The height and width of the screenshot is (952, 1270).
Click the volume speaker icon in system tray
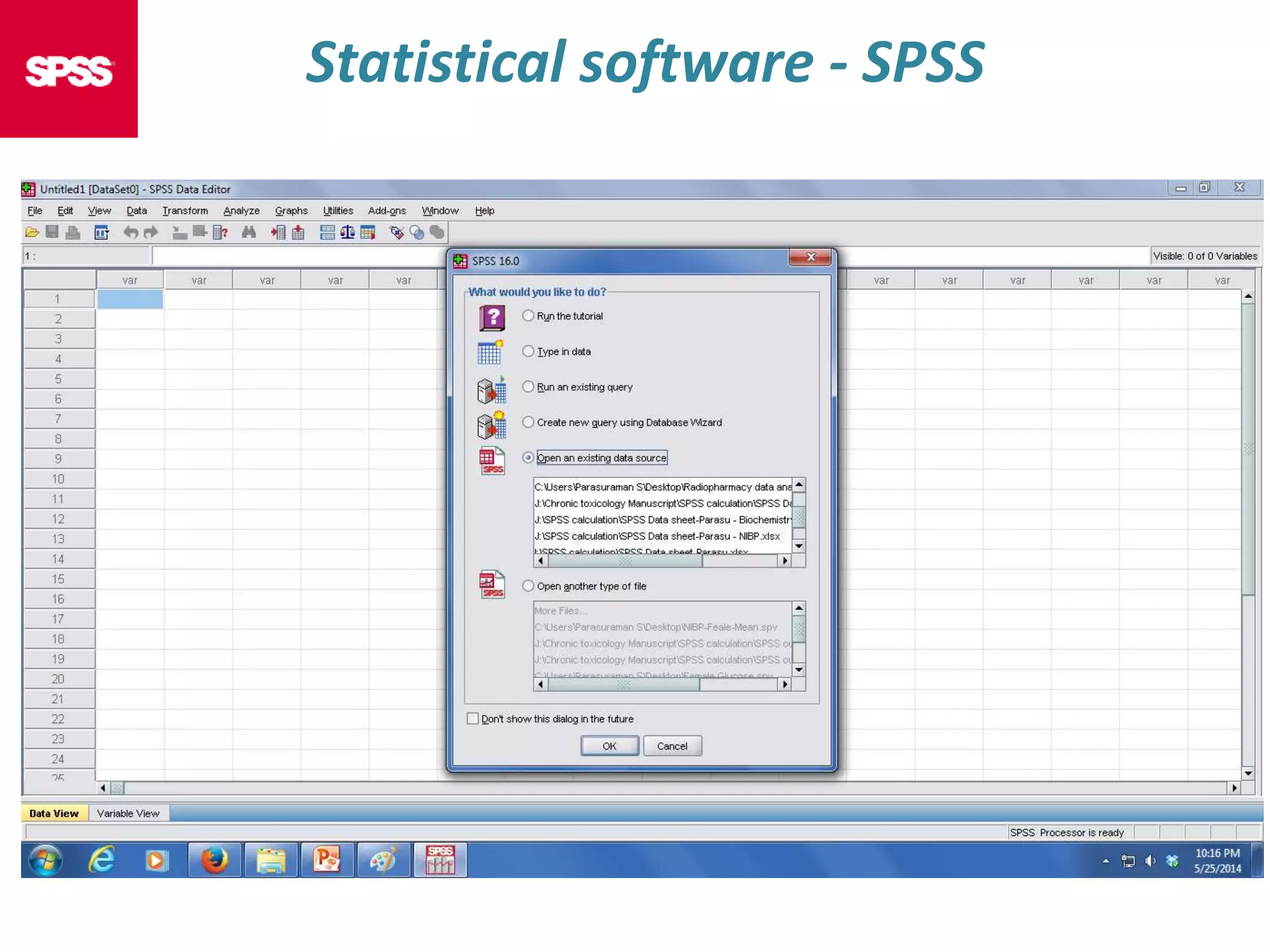click(1150, 861)
